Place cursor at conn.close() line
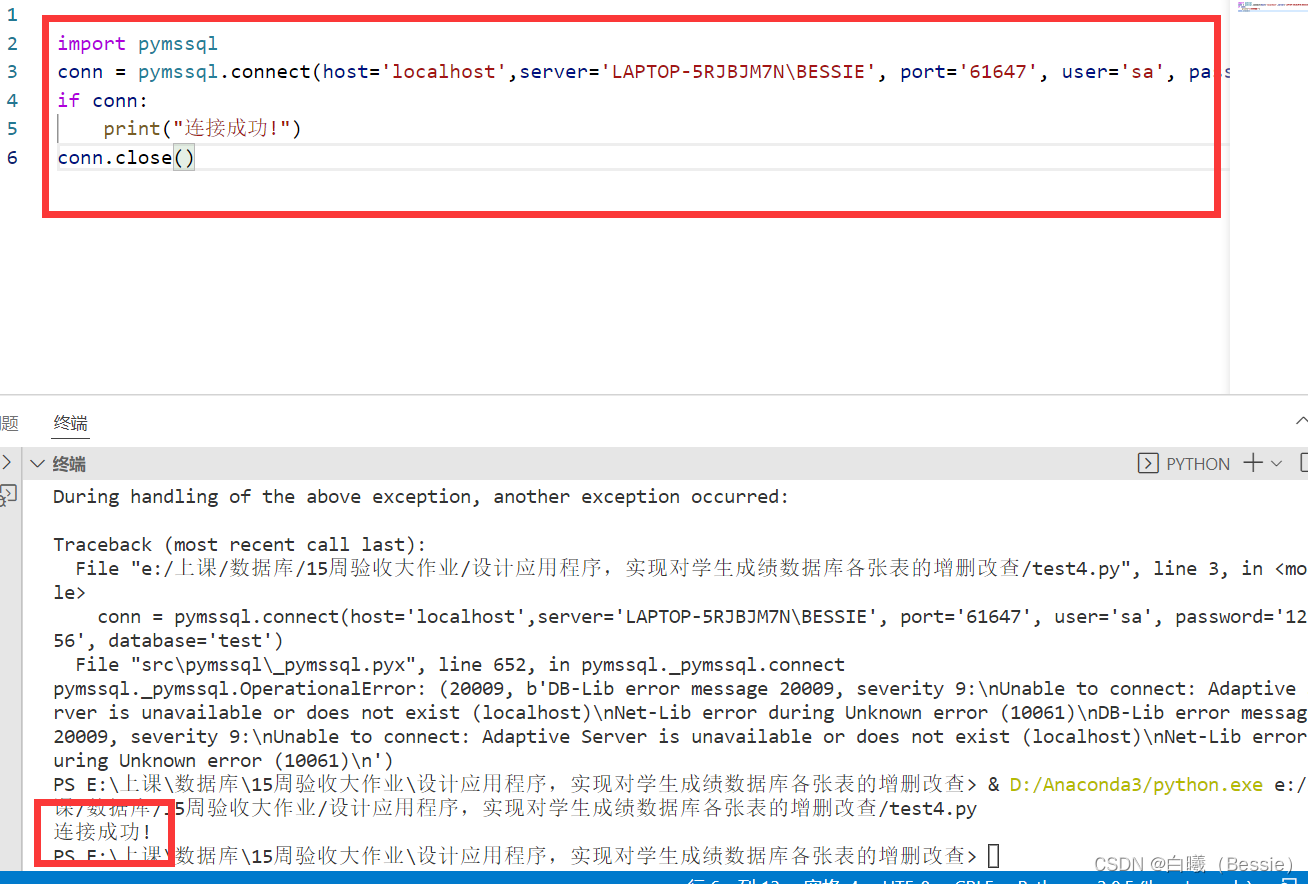Viewport: 1308px width, 884px height. [126, 158]
